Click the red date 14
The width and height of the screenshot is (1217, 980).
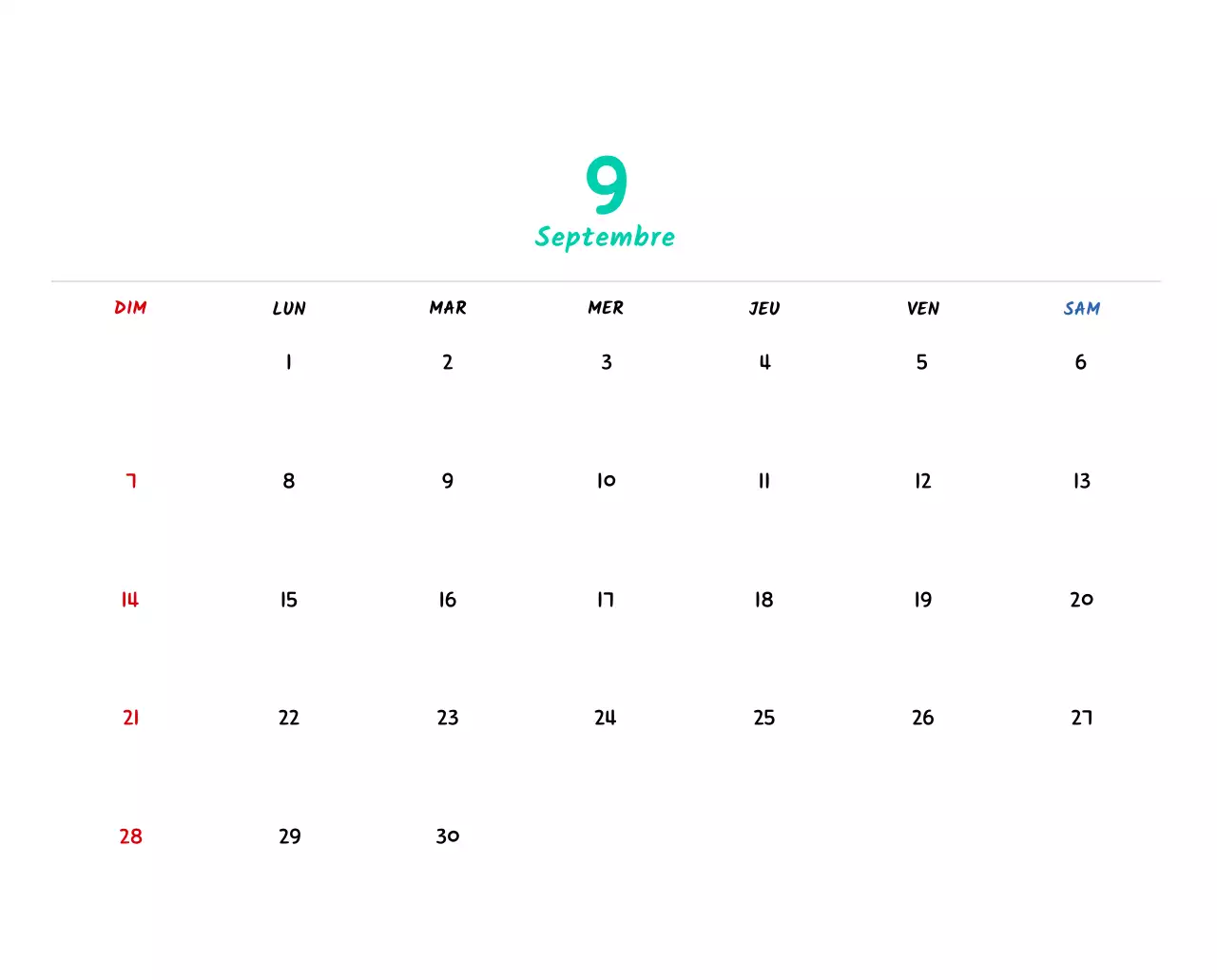tap(129, 599)
